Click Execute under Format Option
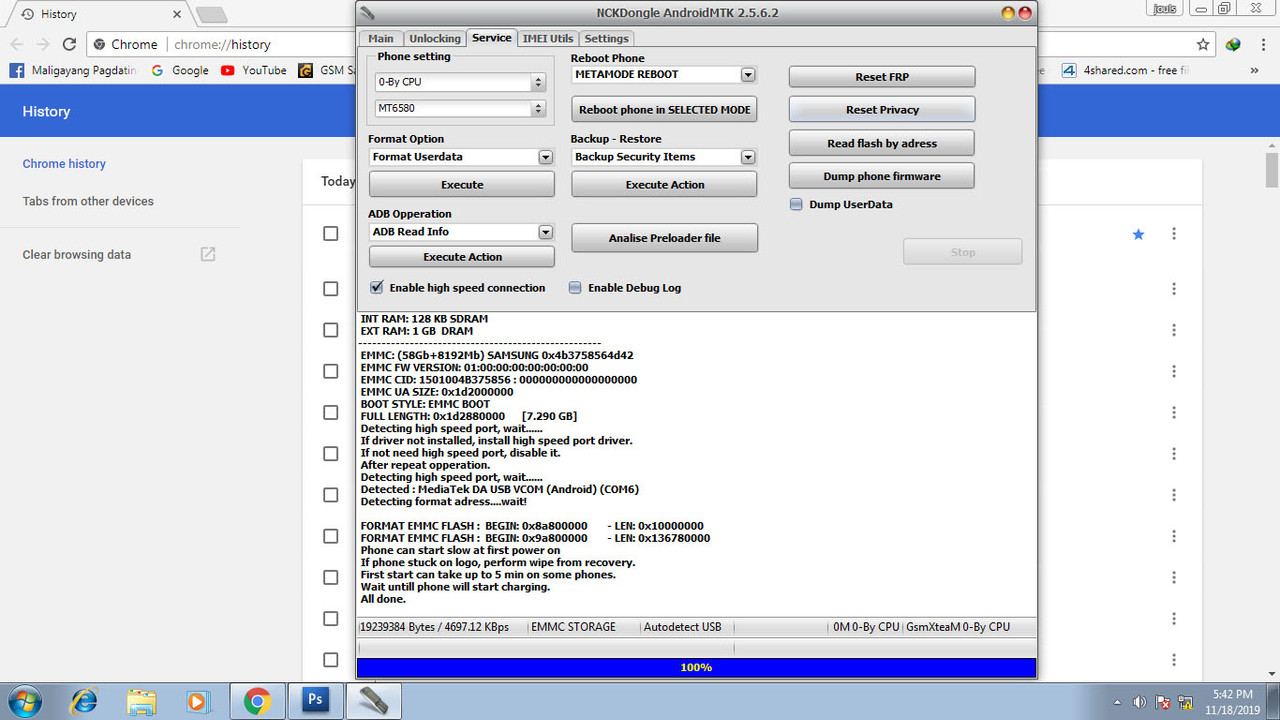This screenshot has width=1280, height=720. tap(462, 185)
